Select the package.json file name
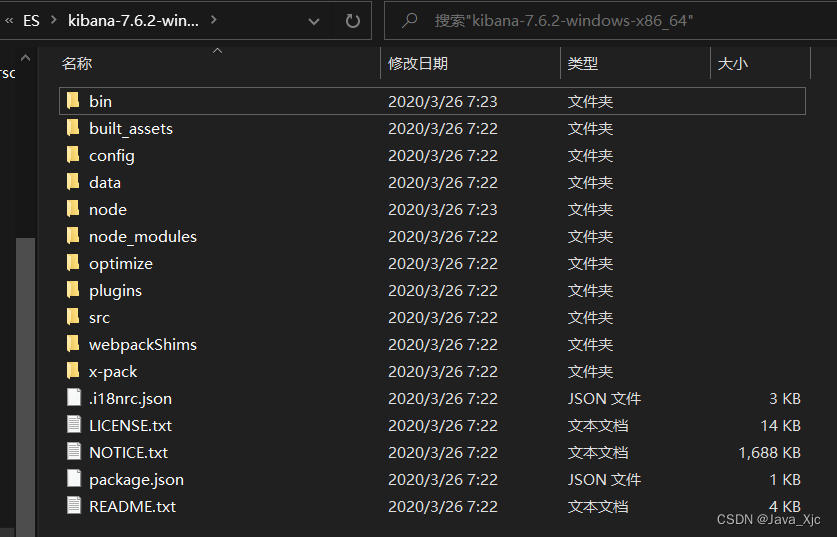Screen dimensions: 837x537 136,480
